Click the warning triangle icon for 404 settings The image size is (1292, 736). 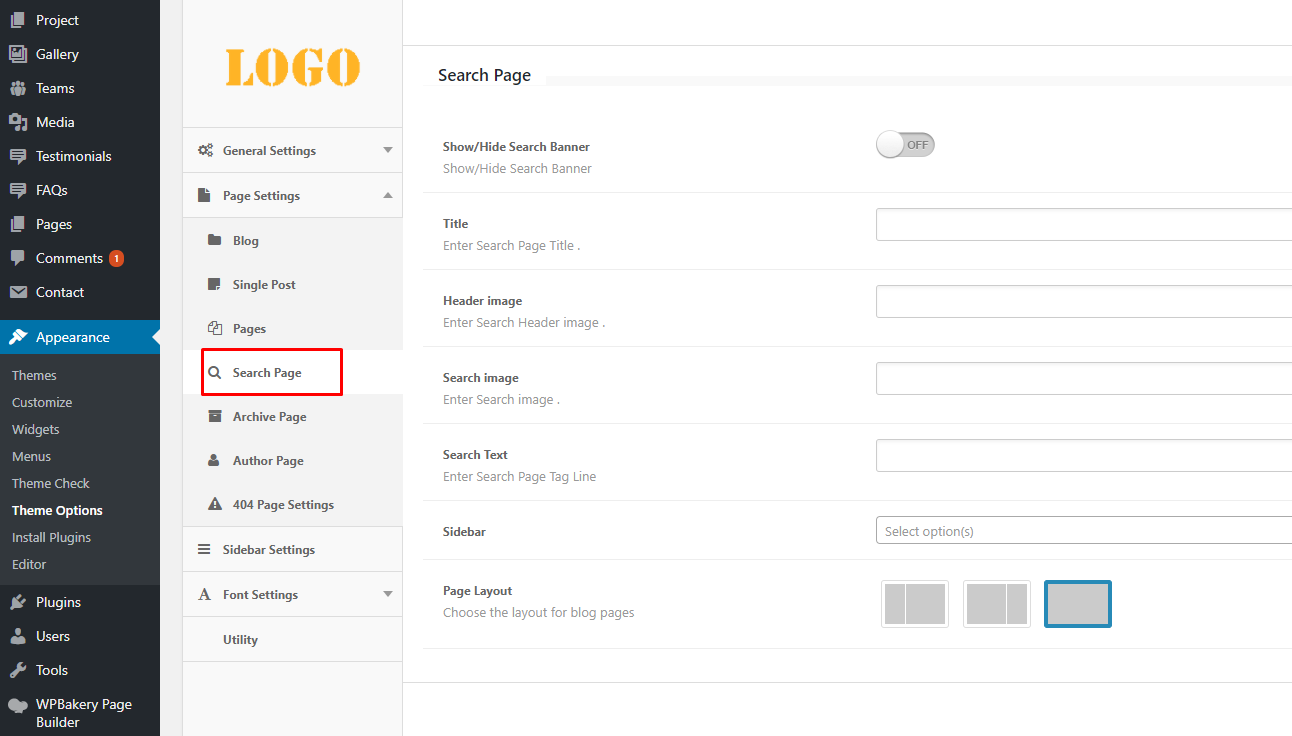(214, 505)
